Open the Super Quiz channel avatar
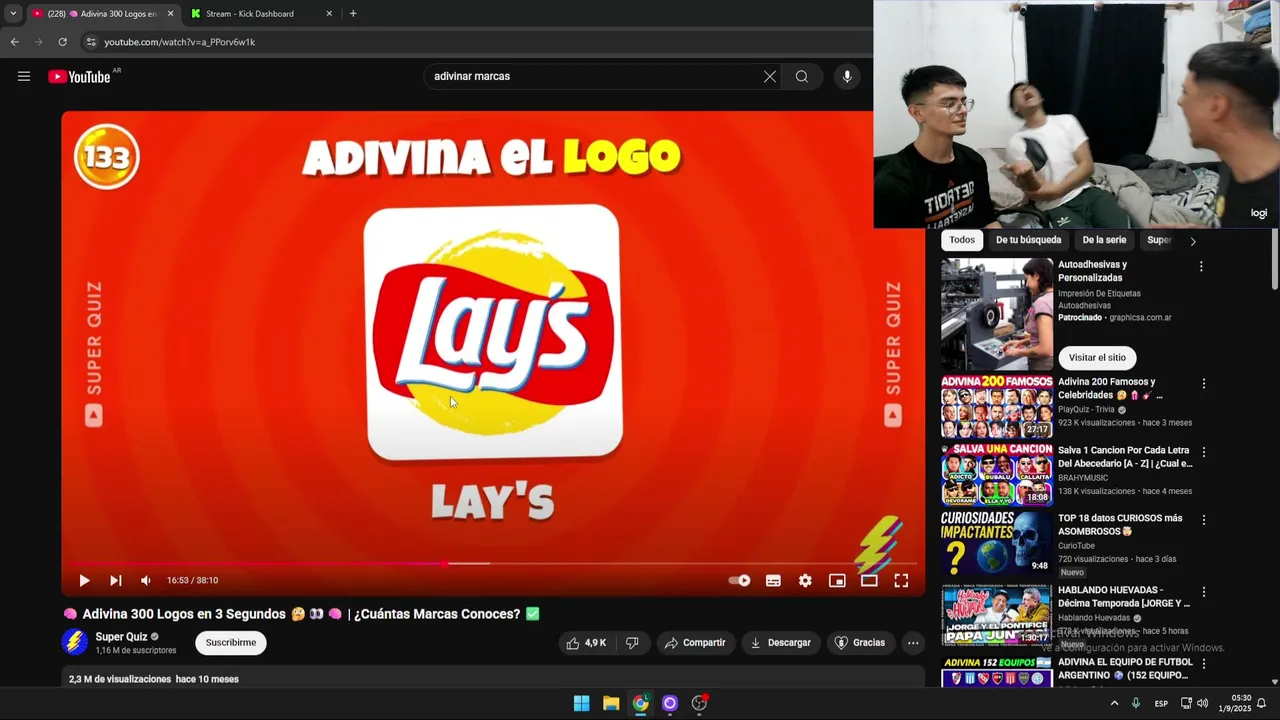 coord(75,642)
